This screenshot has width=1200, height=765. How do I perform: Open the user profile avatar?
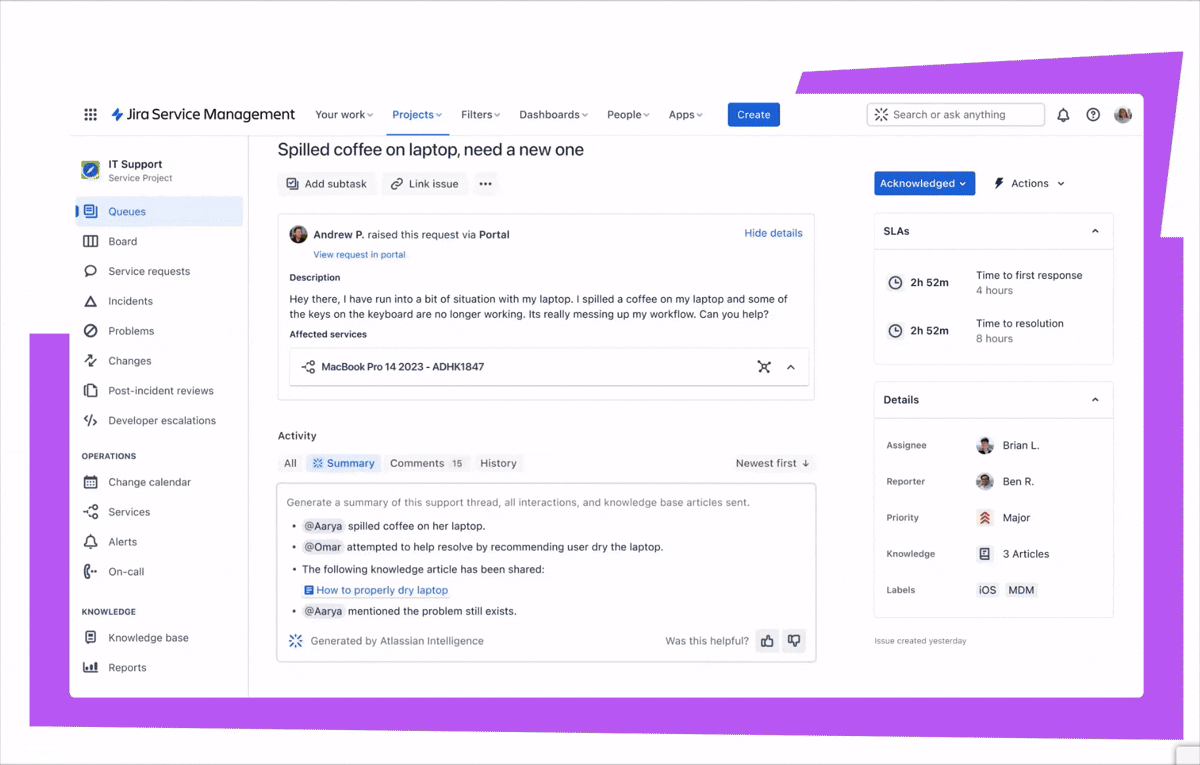(x=1123, y=115)
